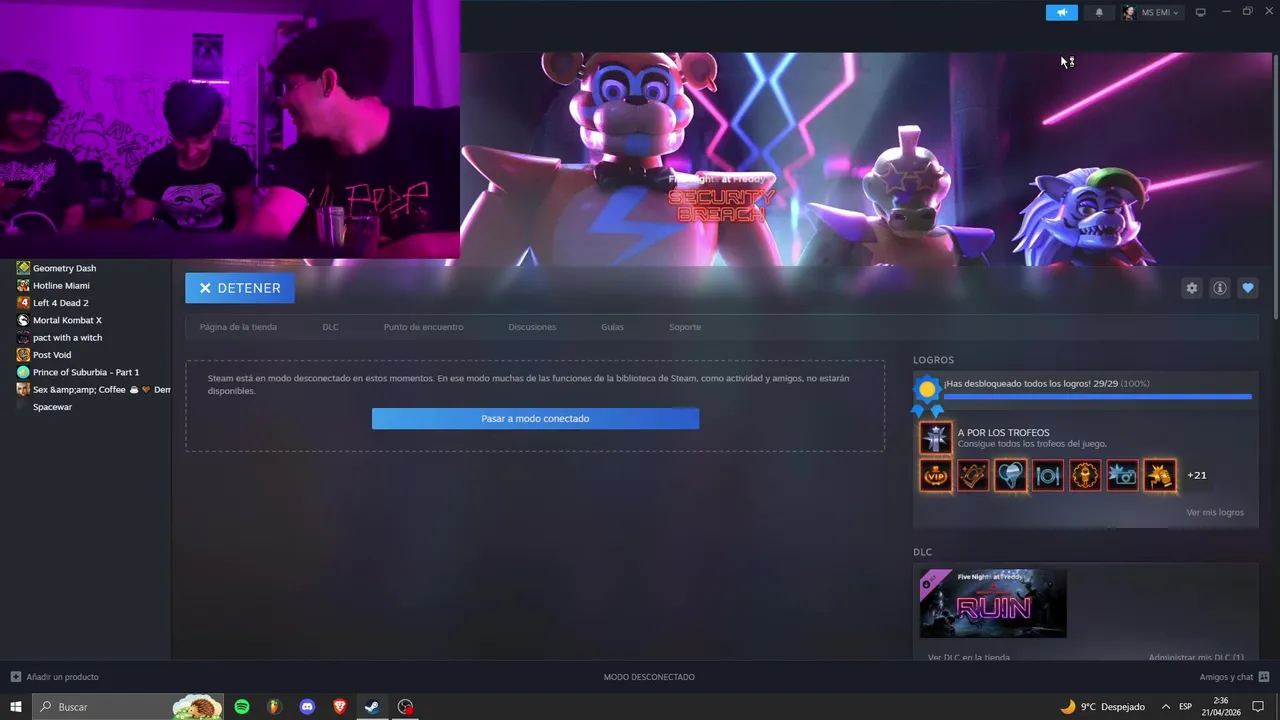The height and width of the screenshot is (720, 1280).
Task: Click the LOGROS section header
Action: tap(934, 360)
